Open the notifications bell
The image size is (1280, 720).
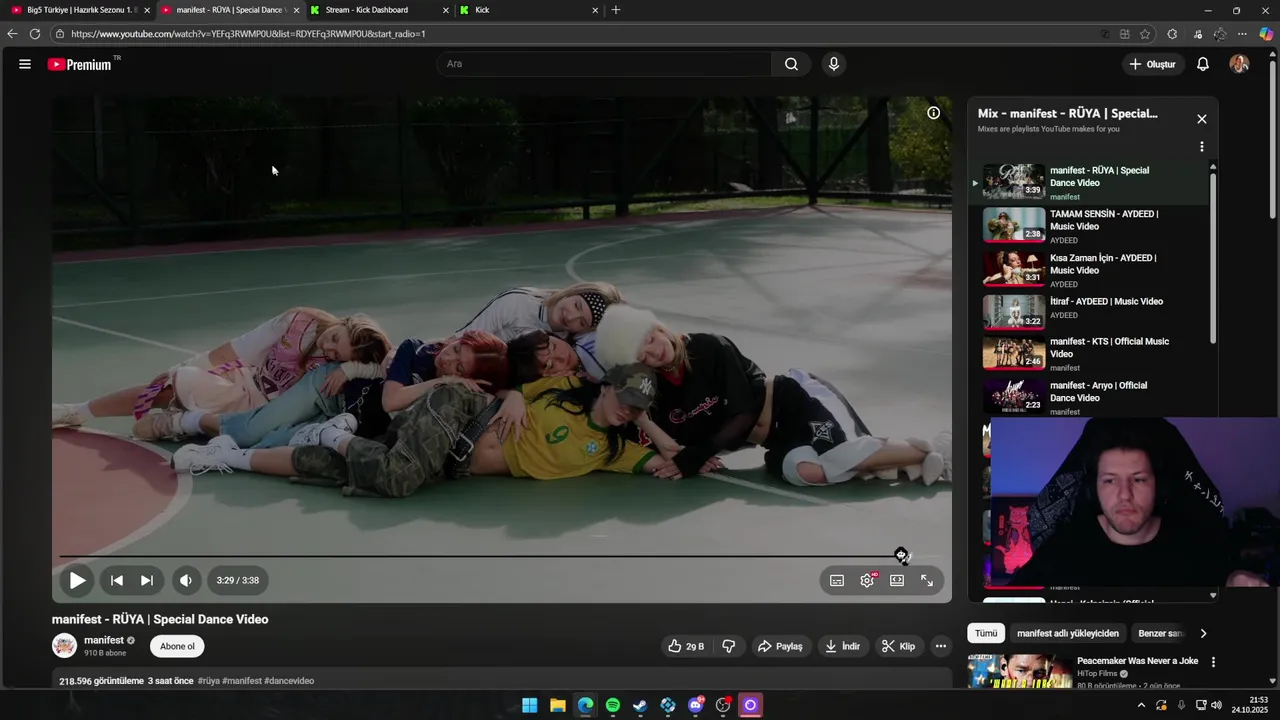[x=1203, y=64]
